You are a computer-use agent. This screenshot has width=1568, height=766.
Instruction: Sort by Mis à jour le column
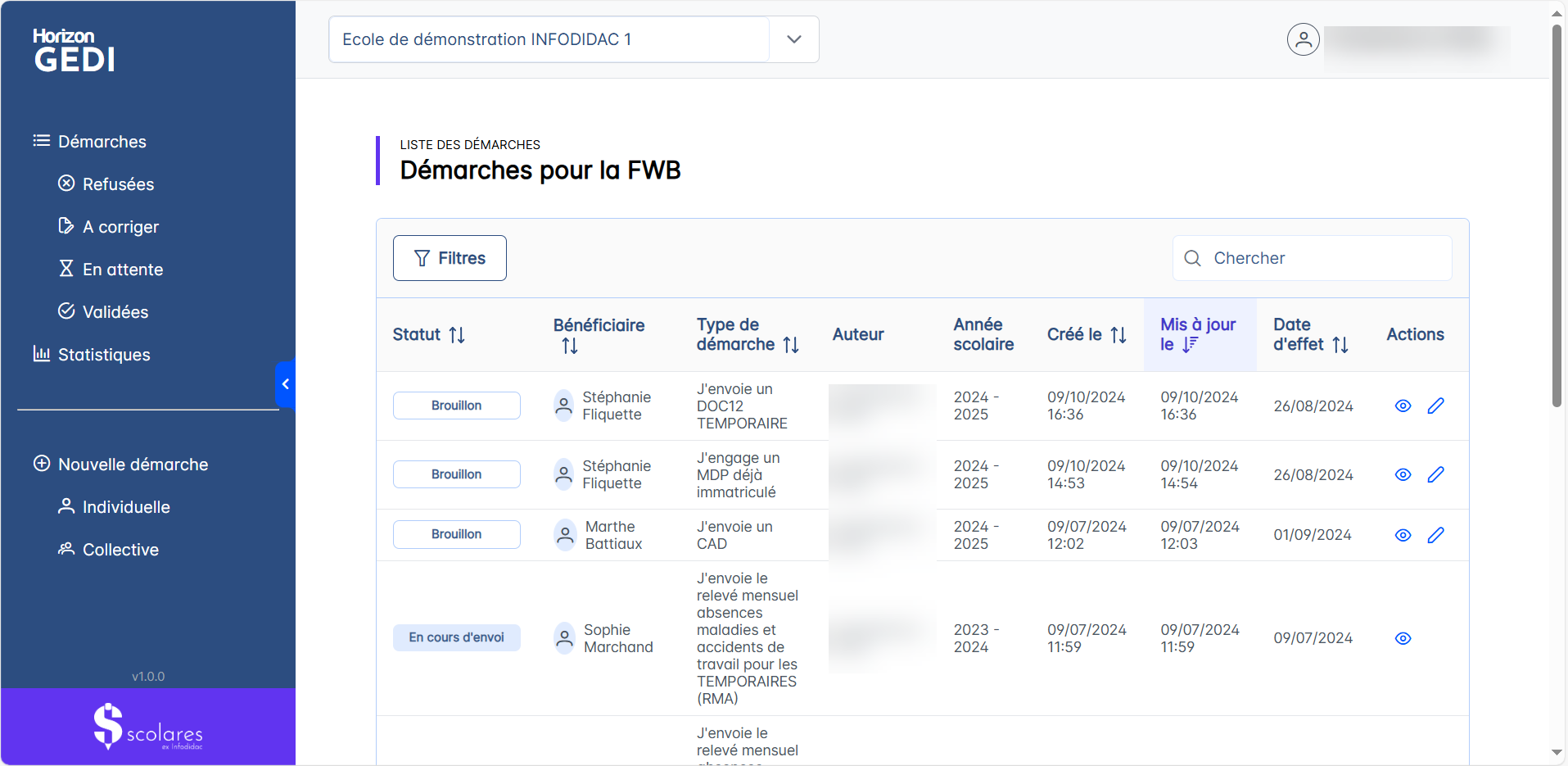[x=1190, y=345]
